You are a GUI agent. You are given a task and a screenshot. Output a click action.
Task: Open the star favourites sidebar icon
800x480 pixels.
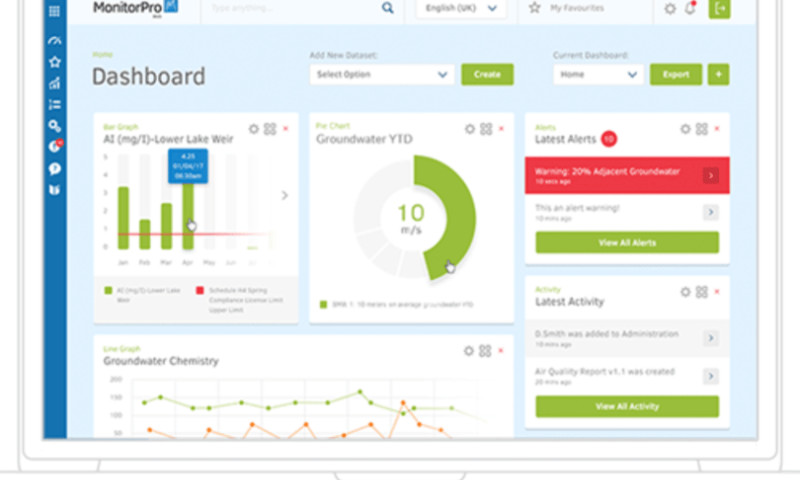(55, 62)
